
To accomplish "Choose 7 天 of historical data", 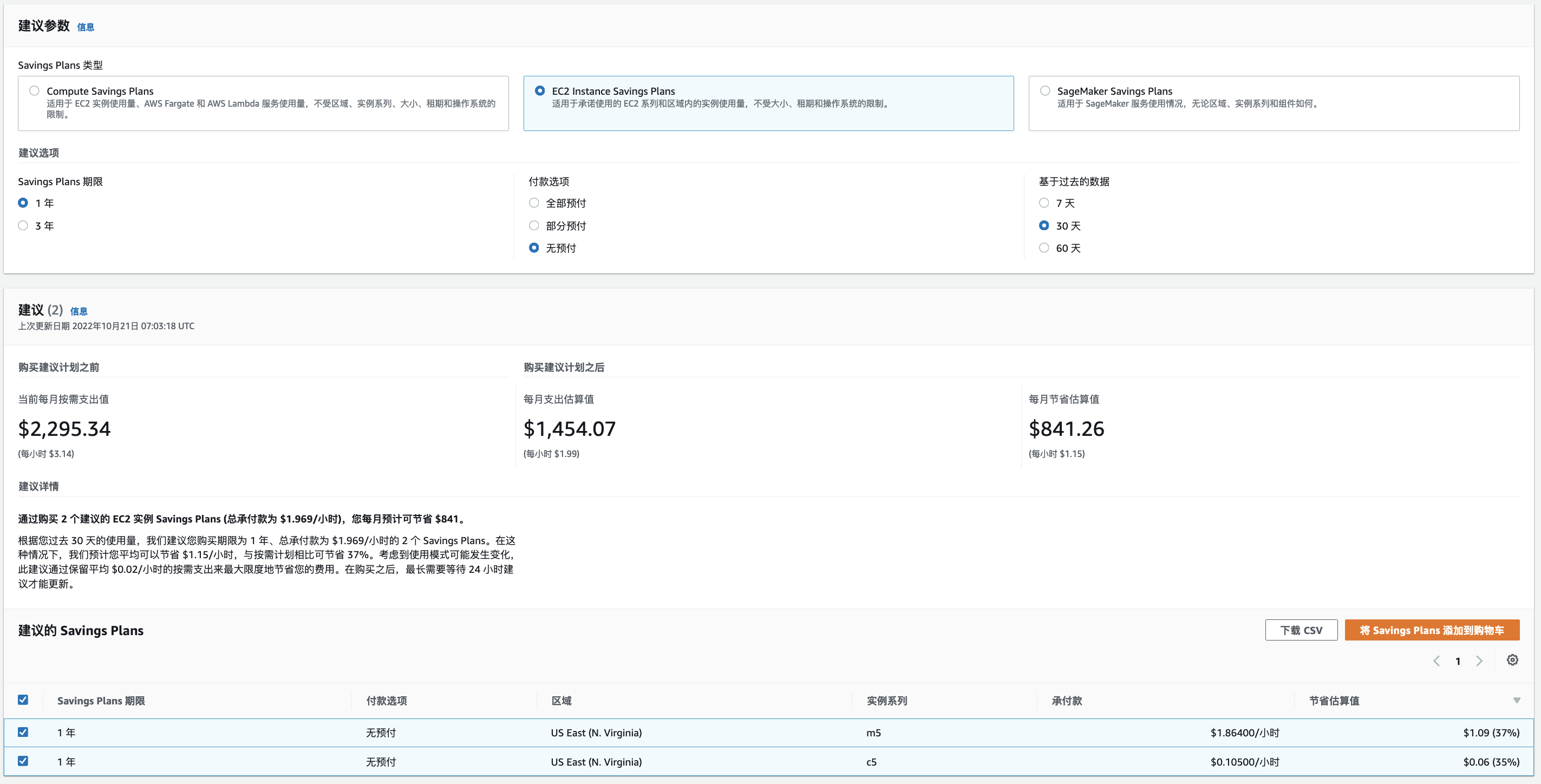I will tap(1044, 202).
